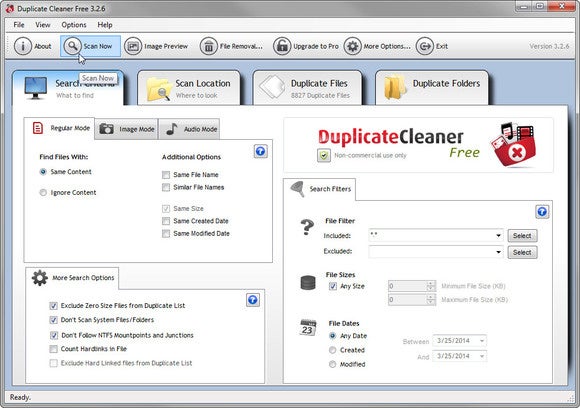The width and height of the screenshot is (580, 408).
Task: Open the View menu
Action: click(43, 25)
